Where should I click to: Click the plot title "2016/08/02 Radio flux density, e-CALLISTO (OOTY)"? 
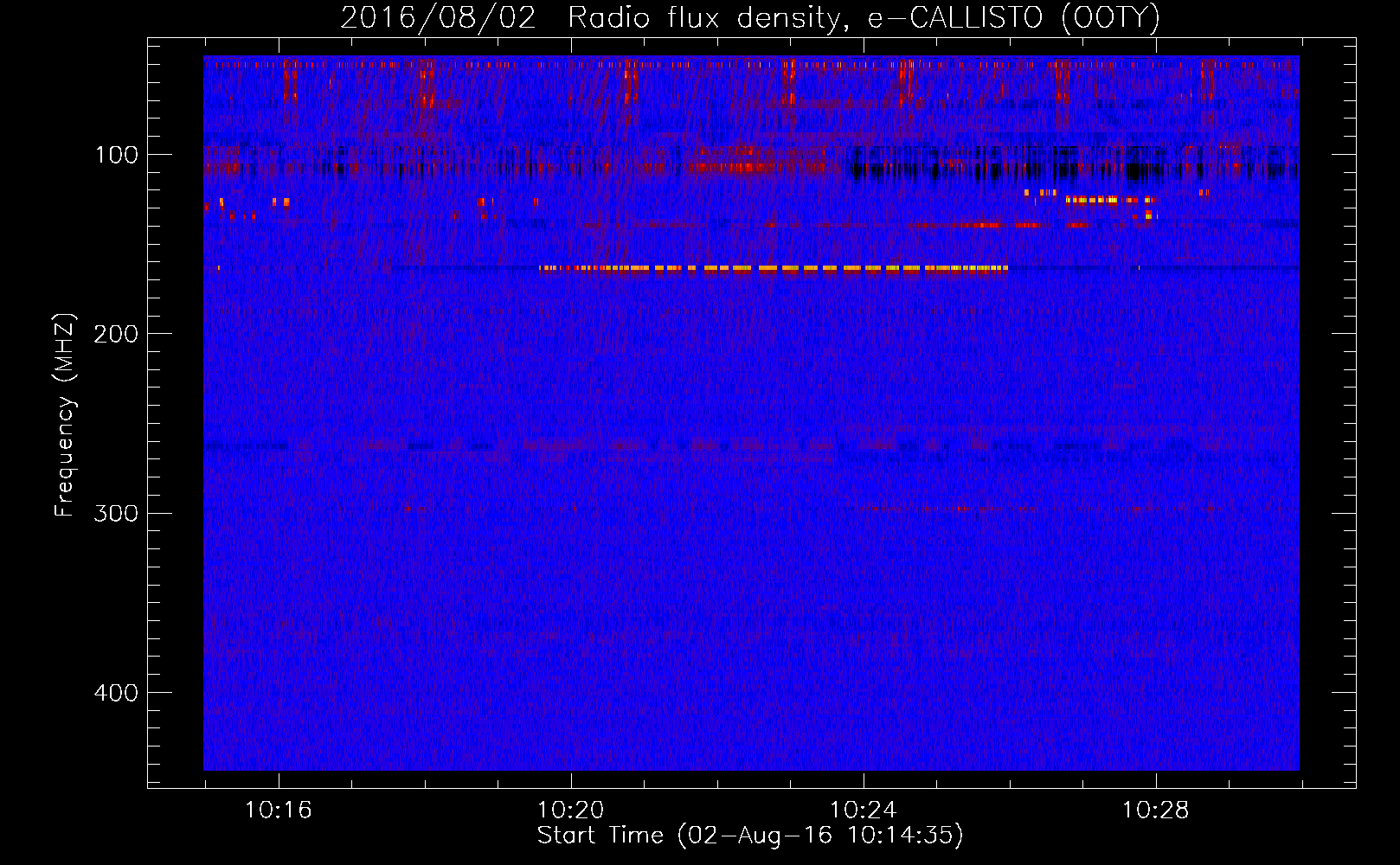coord(750,18)
